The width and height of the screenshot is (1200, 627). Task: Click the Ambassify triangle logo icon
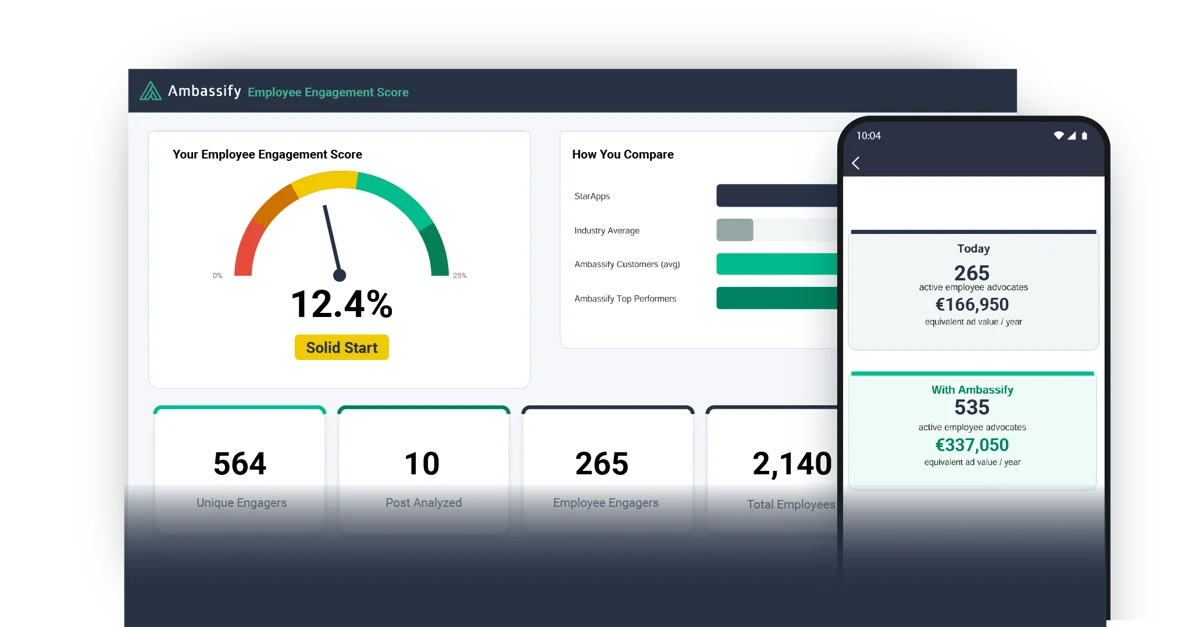tap(150, 91)
